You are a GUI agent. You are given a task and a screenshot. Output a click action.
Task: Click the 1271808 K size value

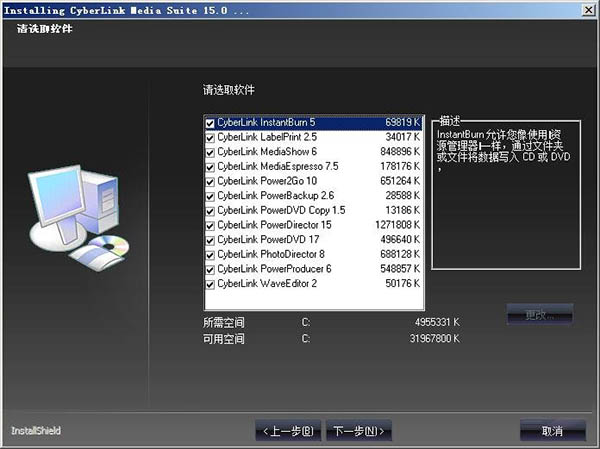point(398,225)
